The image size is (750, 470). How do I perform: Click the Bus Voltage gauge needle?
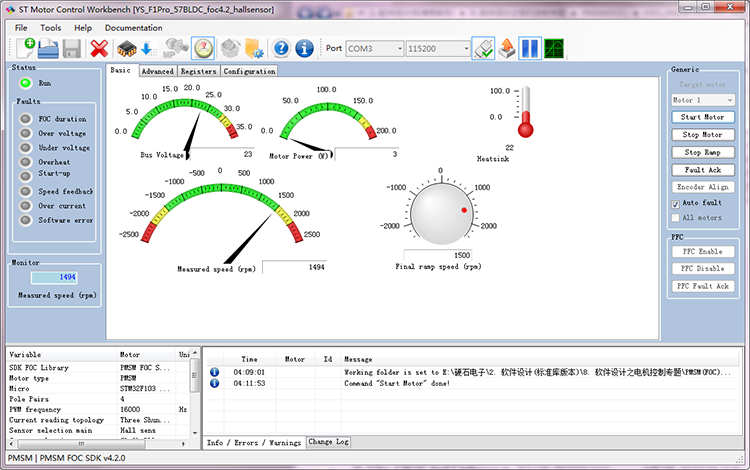193,136
